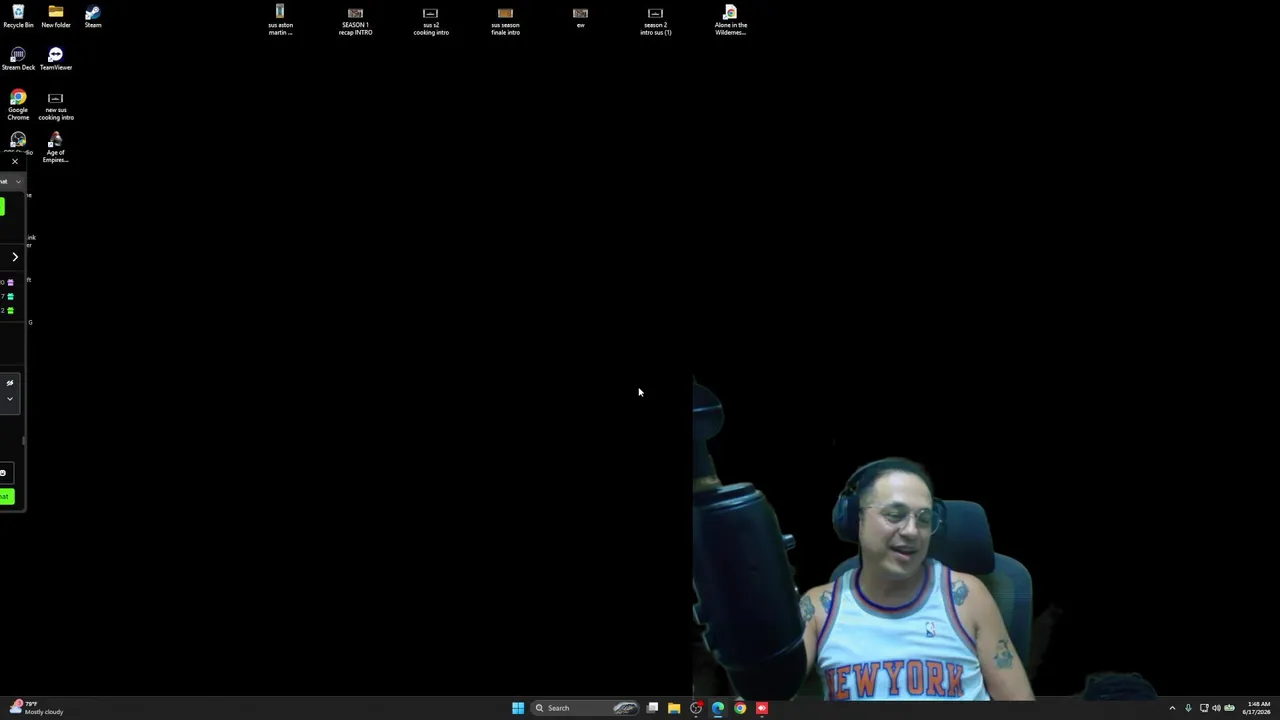Open Task View on the taskbar
This screenshot has height=720, width=1280.
652,708
